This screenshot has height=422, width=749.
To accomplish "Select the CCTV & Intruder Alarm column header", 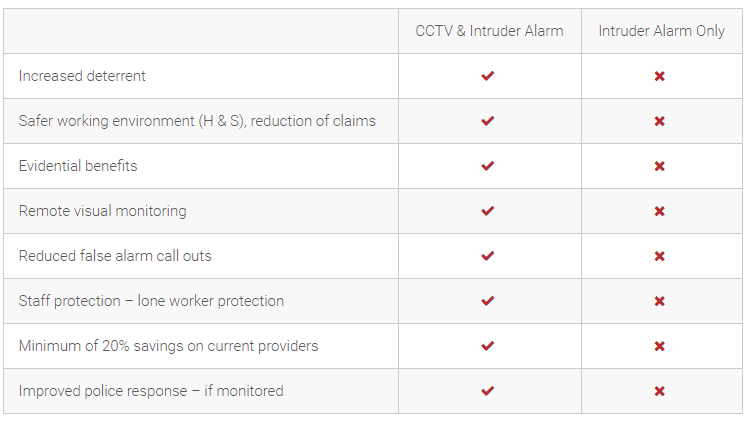I will [489, 31].
